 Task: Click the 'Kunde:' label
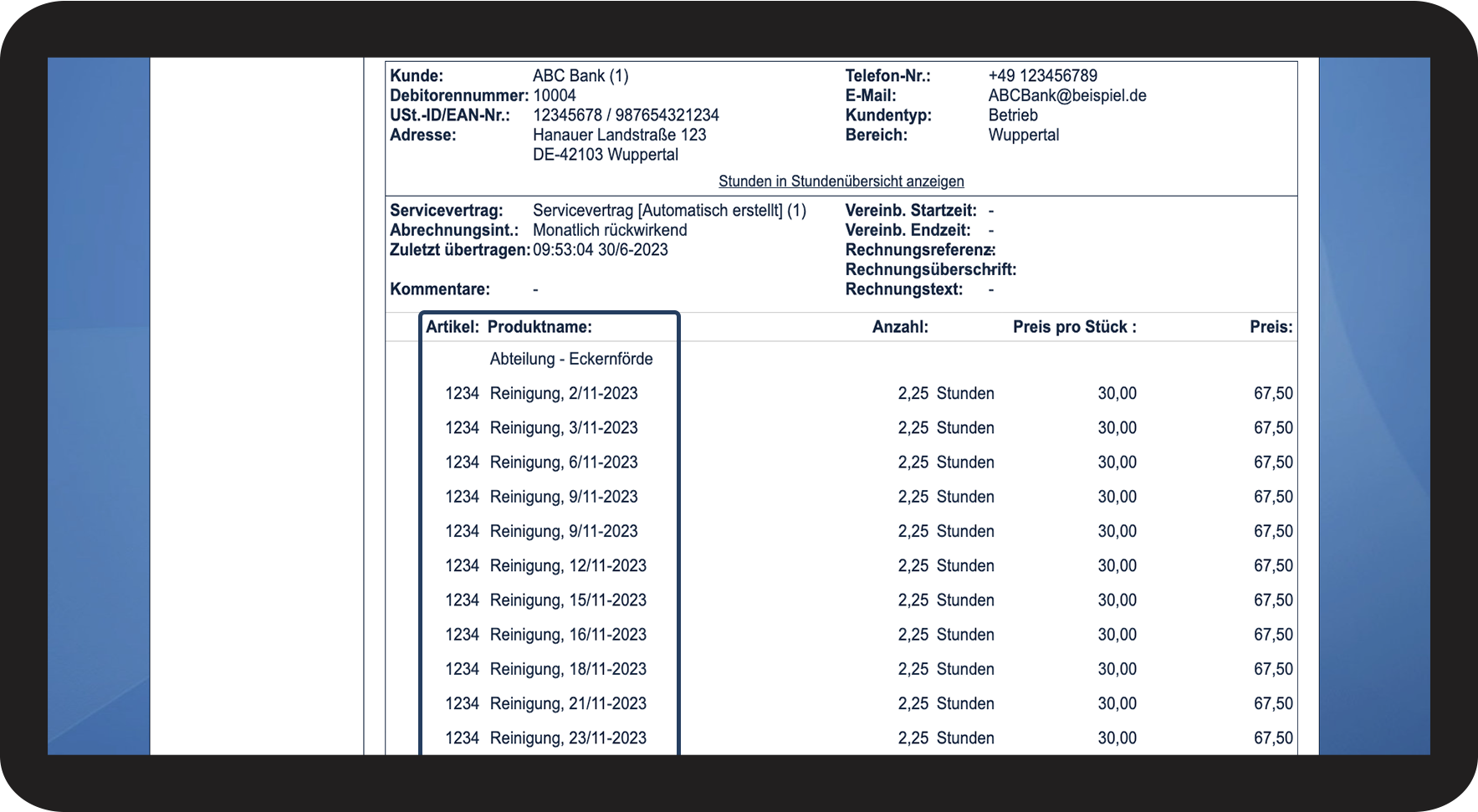coord(417,76)
